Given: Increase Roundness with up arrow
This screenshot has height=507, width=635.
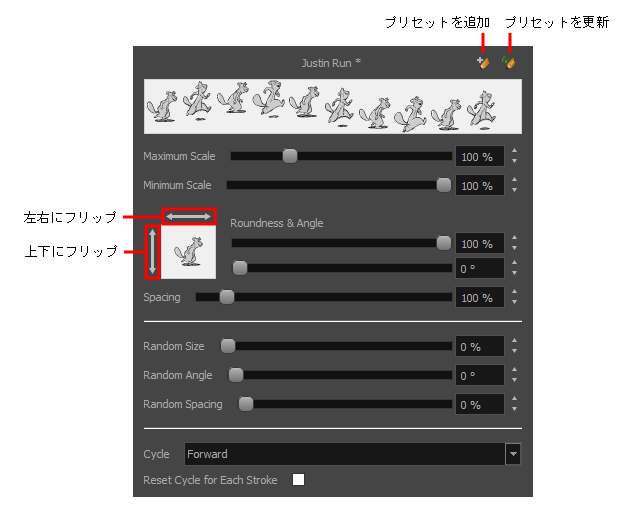Looking at the screenshot, I should tap(514, 238).
